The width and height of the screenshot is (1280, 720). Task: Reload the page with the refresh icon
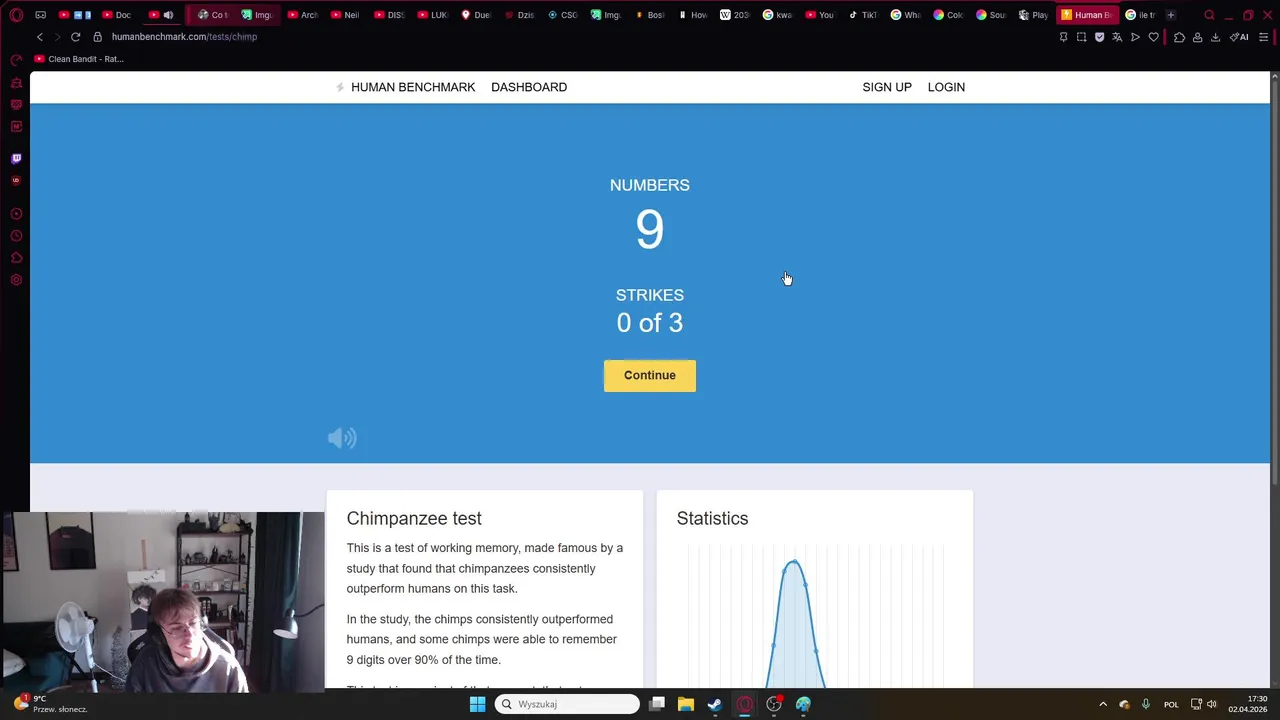pos(75,37)
